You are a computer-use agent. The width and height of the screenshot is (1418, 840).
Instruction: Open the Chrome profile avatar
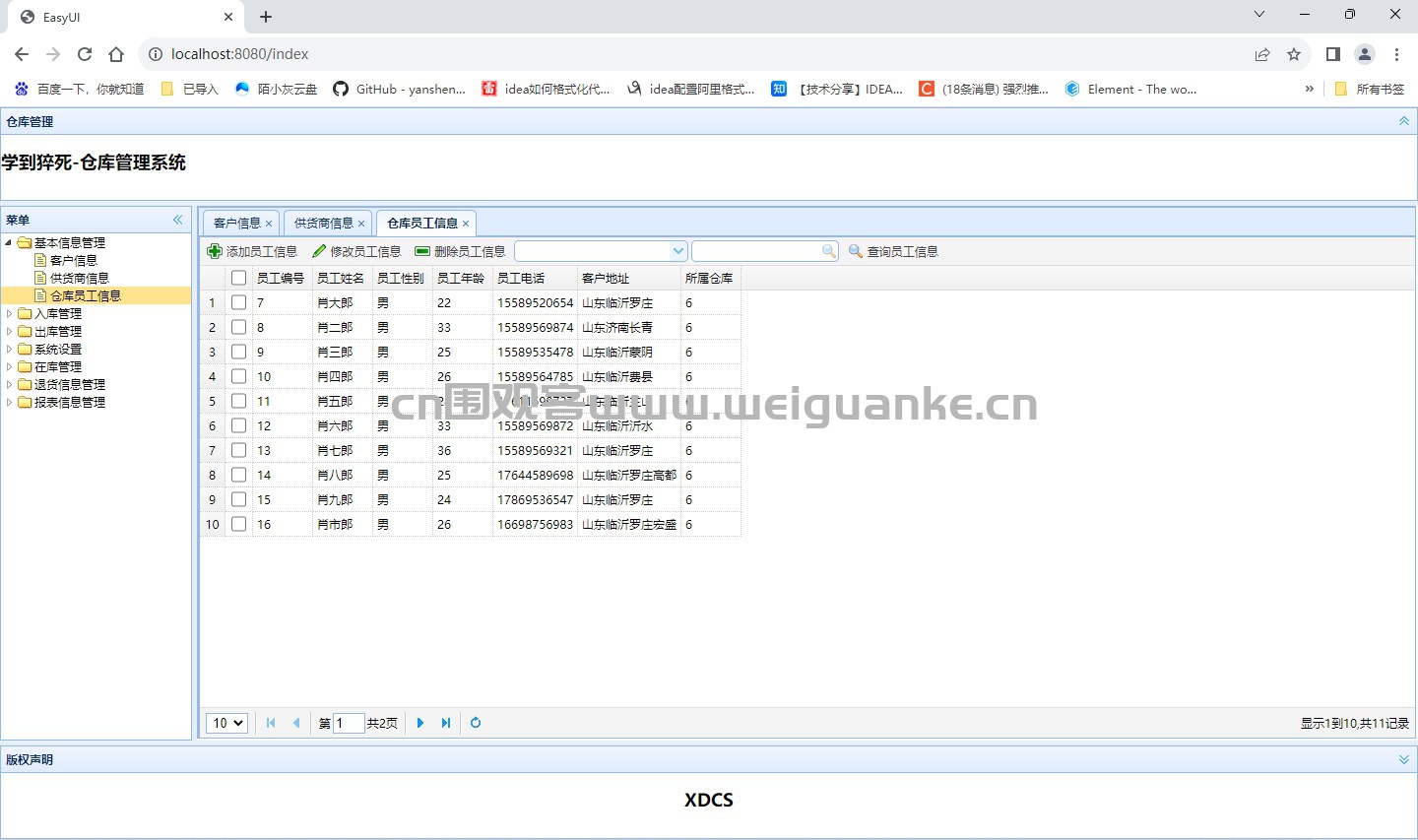(1365, 54)
